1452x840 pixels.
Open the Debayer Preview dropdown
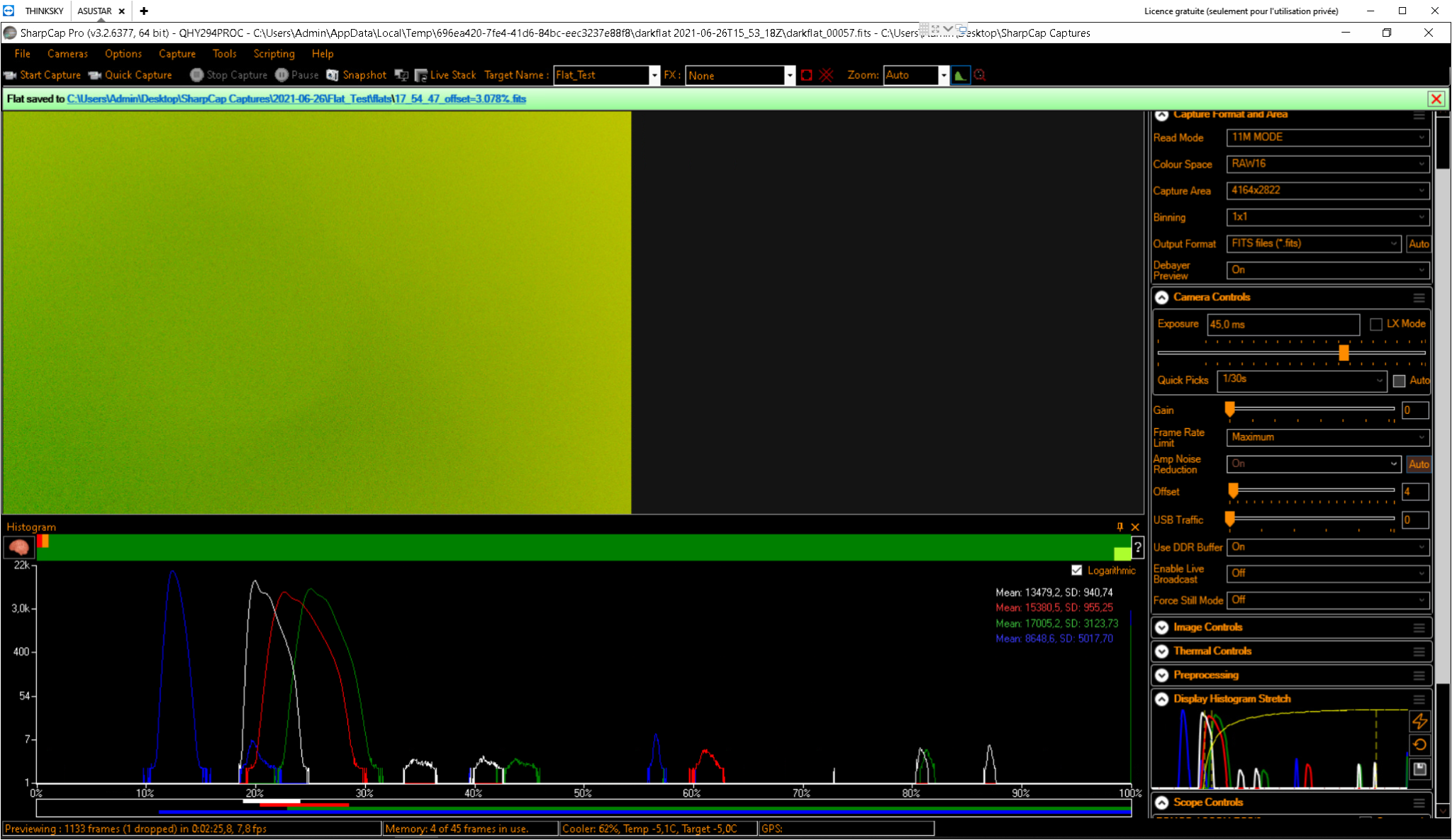(1327, 270)
